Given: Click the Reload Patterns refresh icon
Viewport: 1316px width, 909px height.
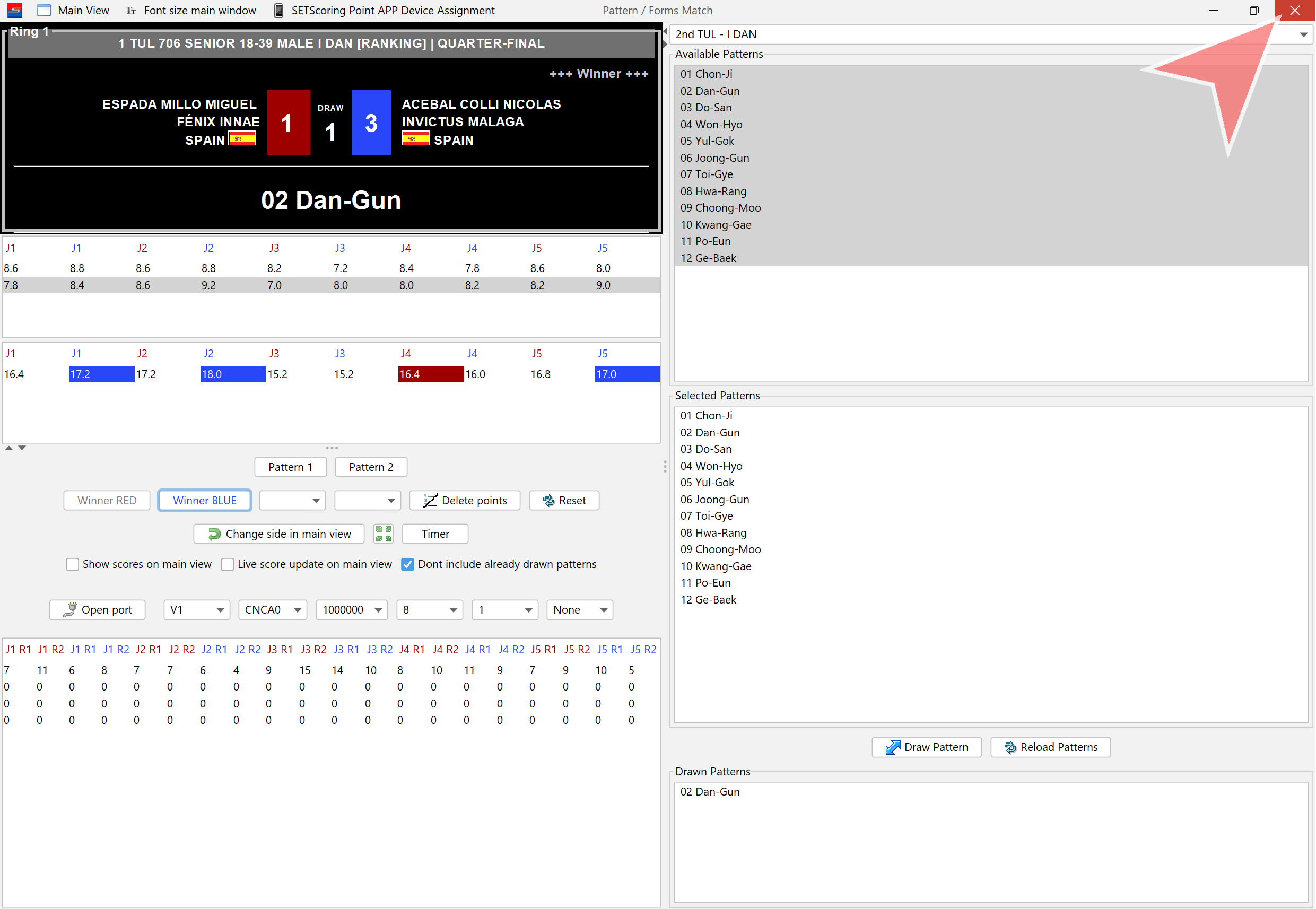Looking at the screenshot, I should click(x=1010, y=747).
